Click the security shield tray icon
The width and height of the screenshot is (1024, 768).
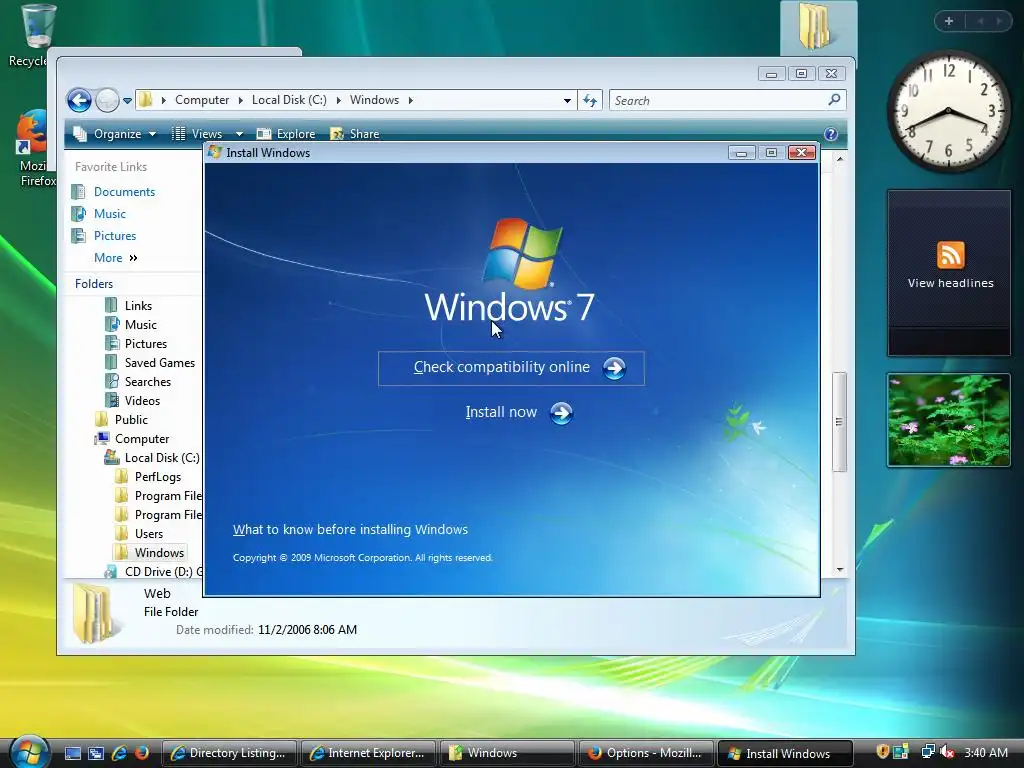882,752
